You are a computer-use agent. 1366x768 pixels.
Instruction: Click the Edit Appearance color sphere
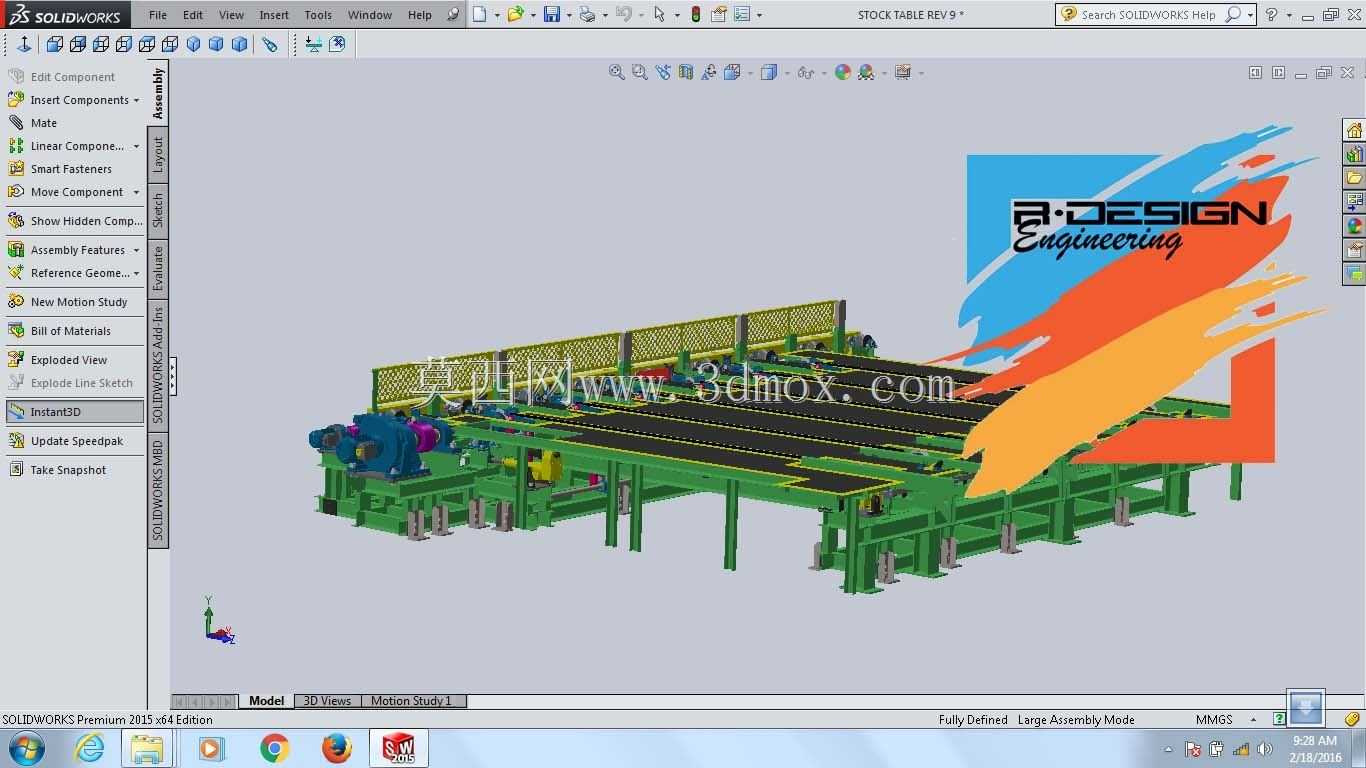coord(843,72)
